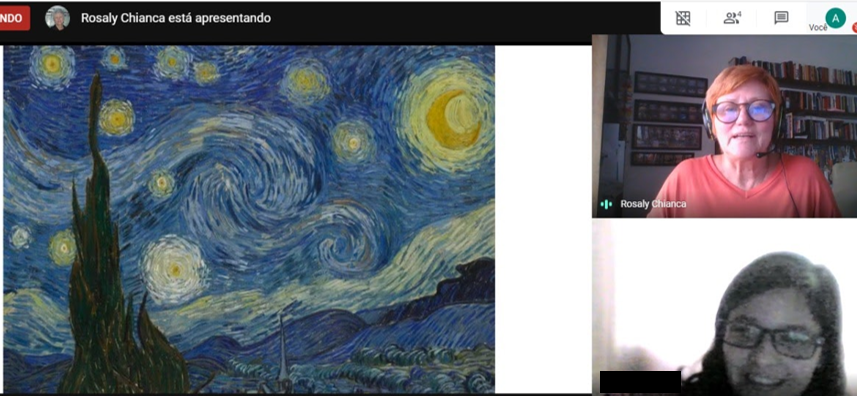Click the red muted microphone badge

854,28
